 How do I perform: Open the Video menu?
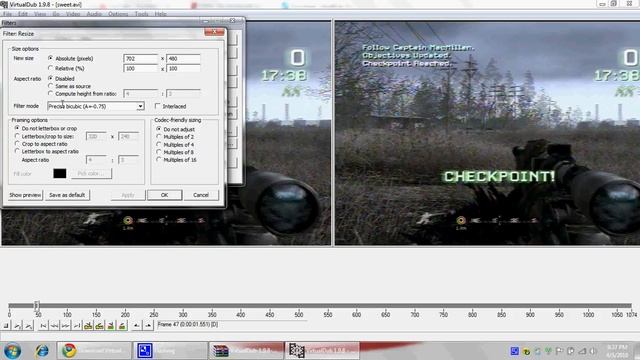pos(73,14)
